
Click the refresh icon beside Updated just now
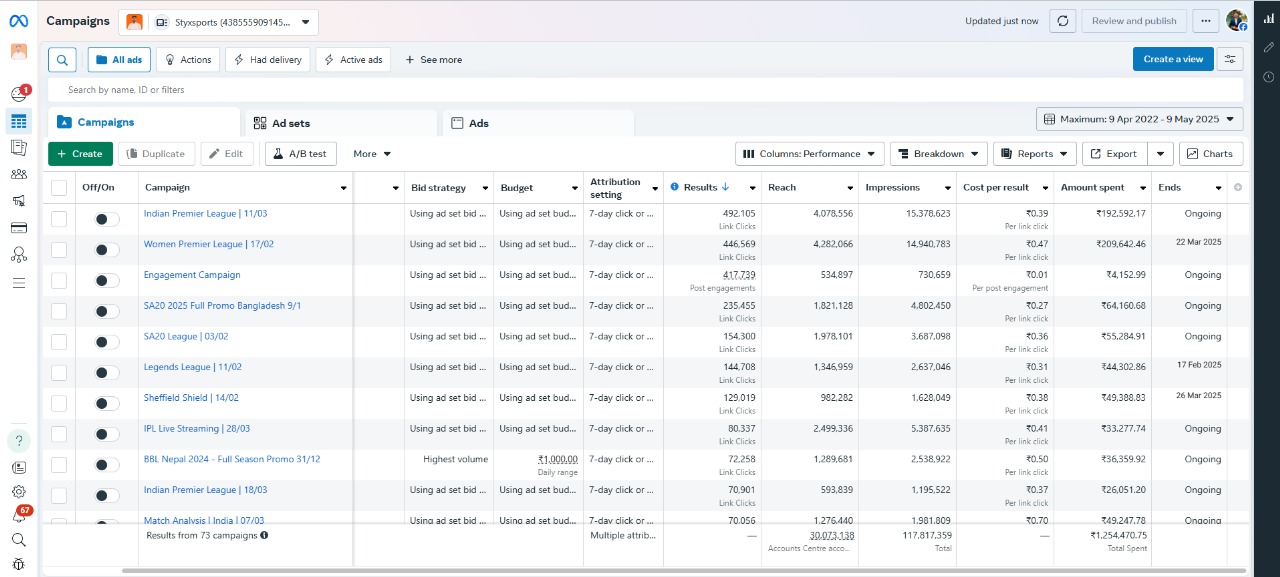[1063, 21]
